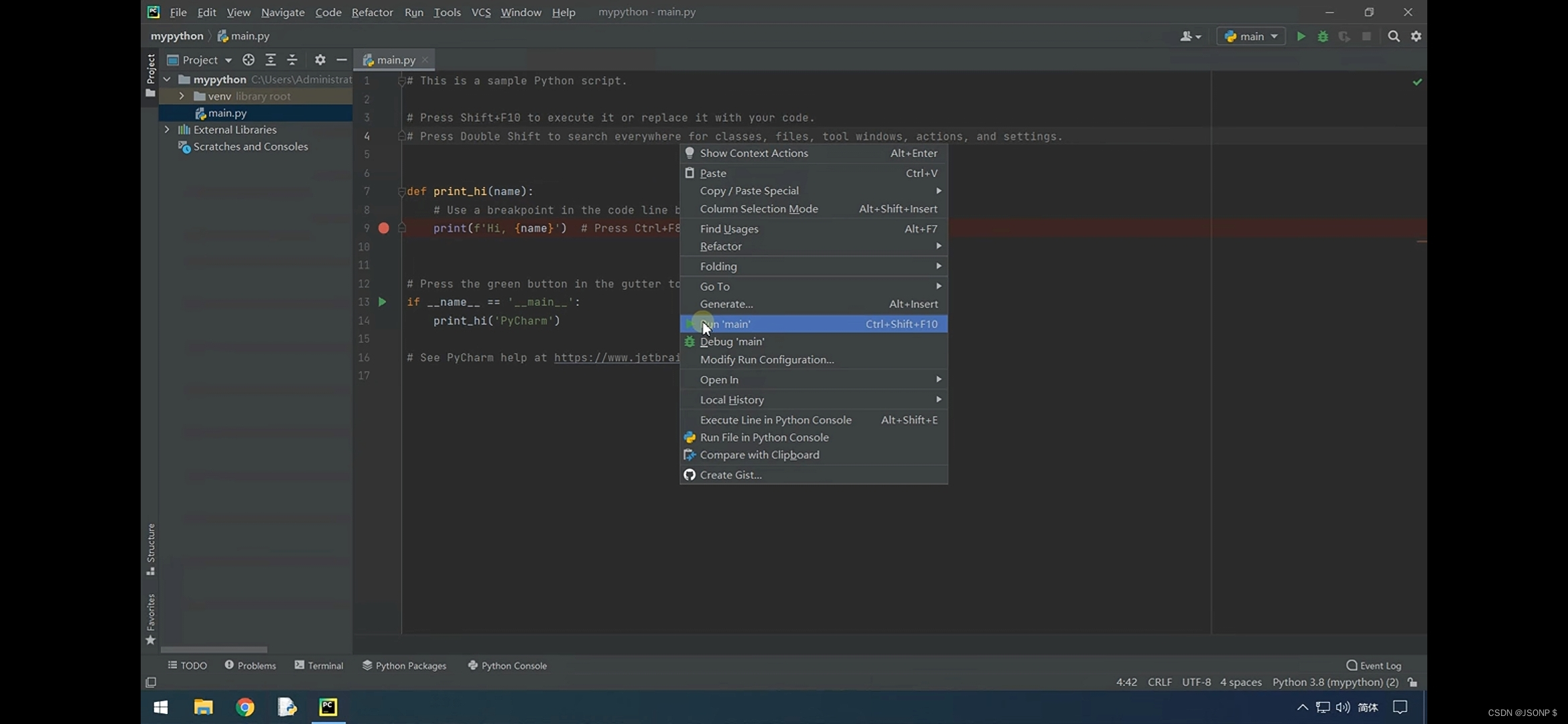Toggle fold marker on line 7 function
Image resolution: width=1568 pixels, height=724 pixels.
coord(401,191)
